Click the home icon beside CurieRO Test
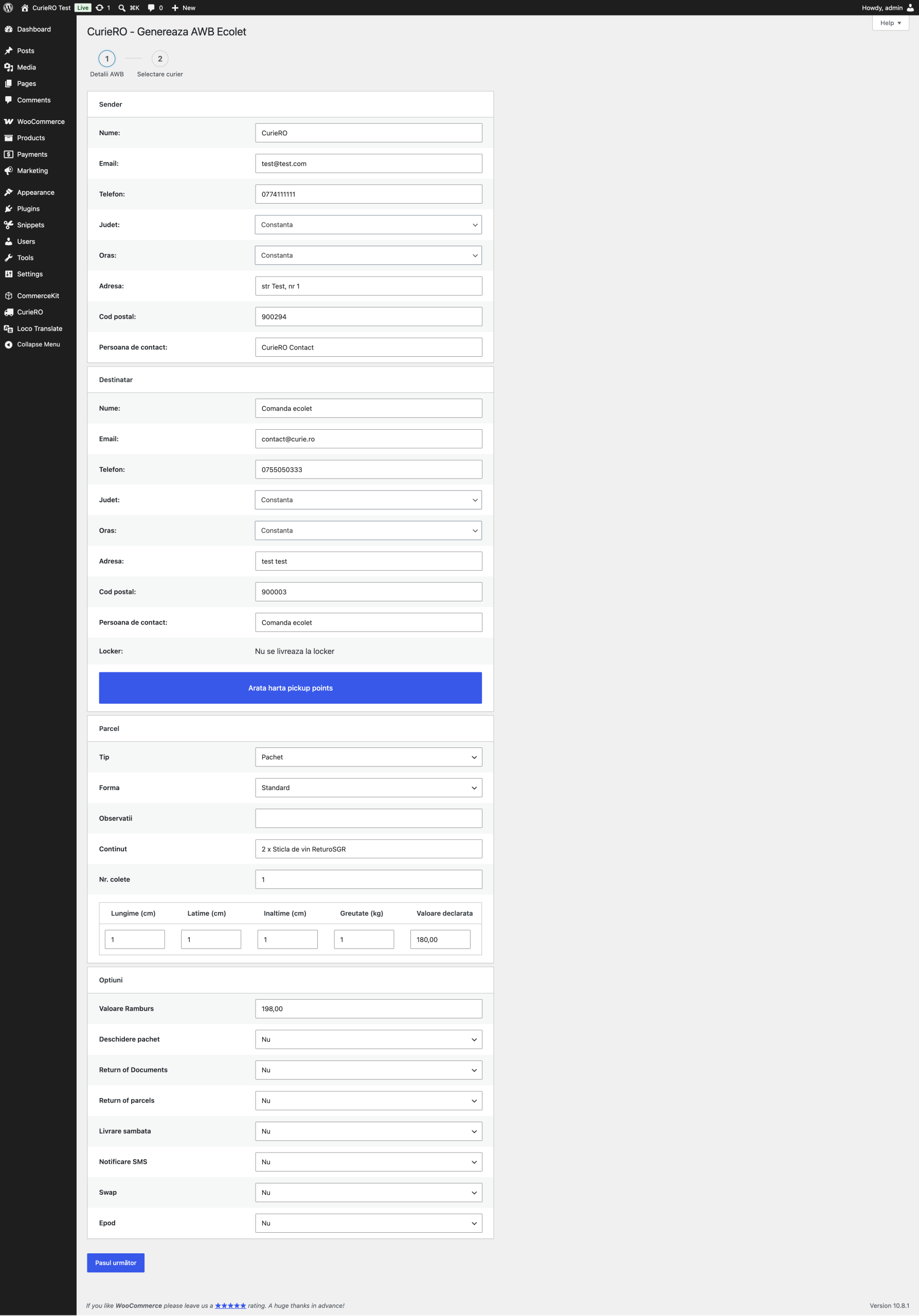919x1316 pixels. tap(25, 7)
